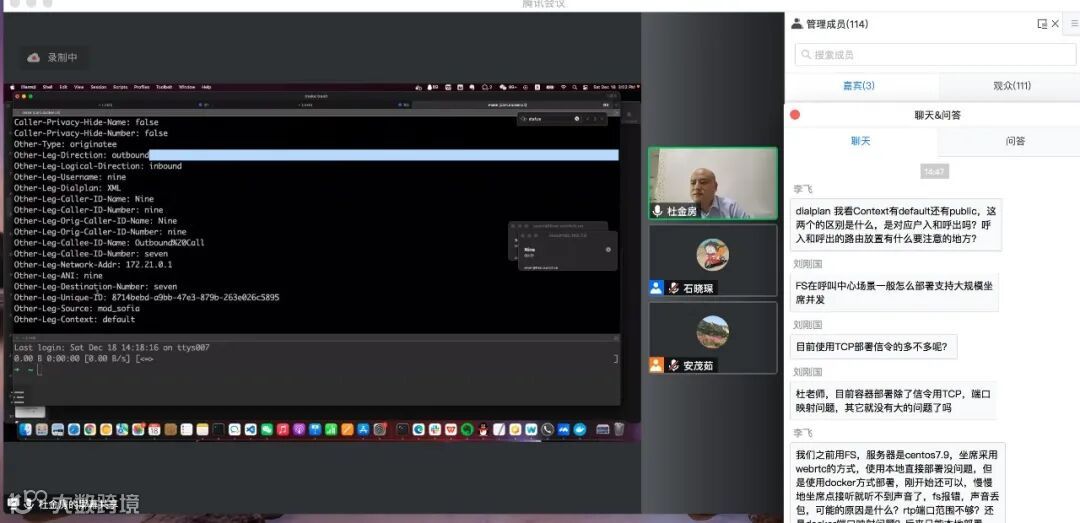
Task: Click the 管理成员(114) panel title
Action: tap(837, 24)
